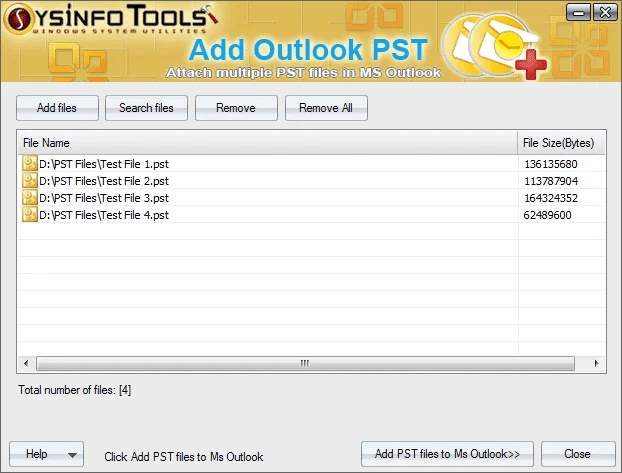Close window via title bar X icon
622x473 pixels.
[605, 12]
